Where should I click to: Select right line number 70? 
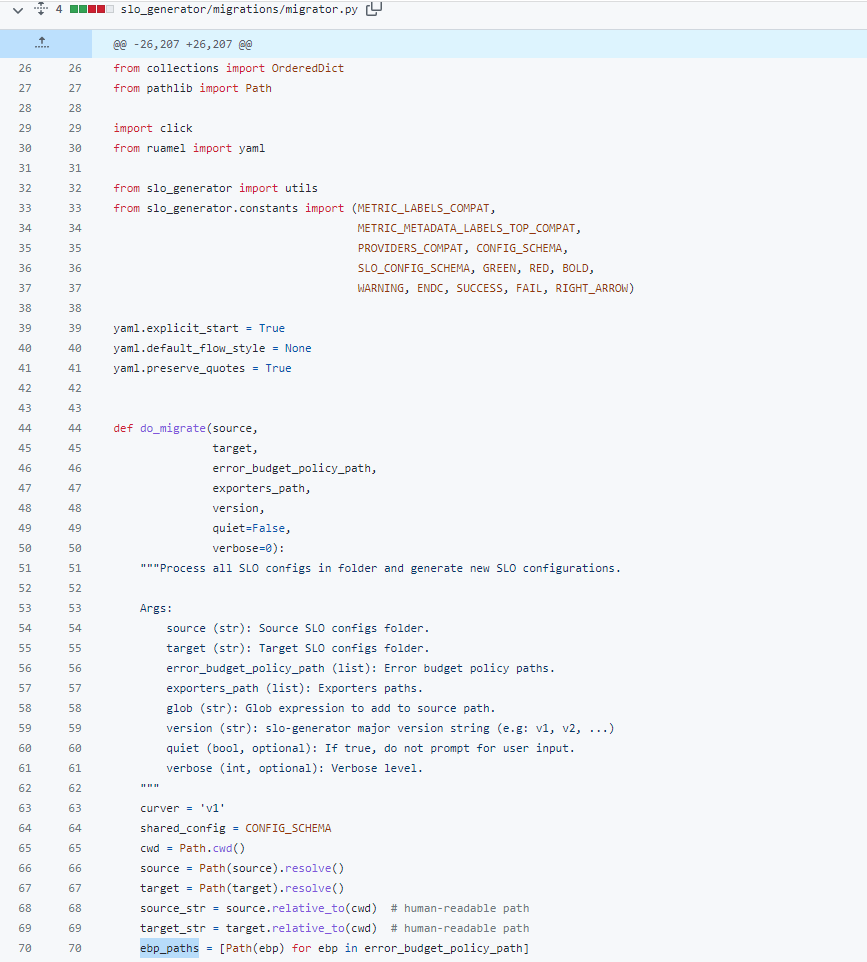(75, 948)
